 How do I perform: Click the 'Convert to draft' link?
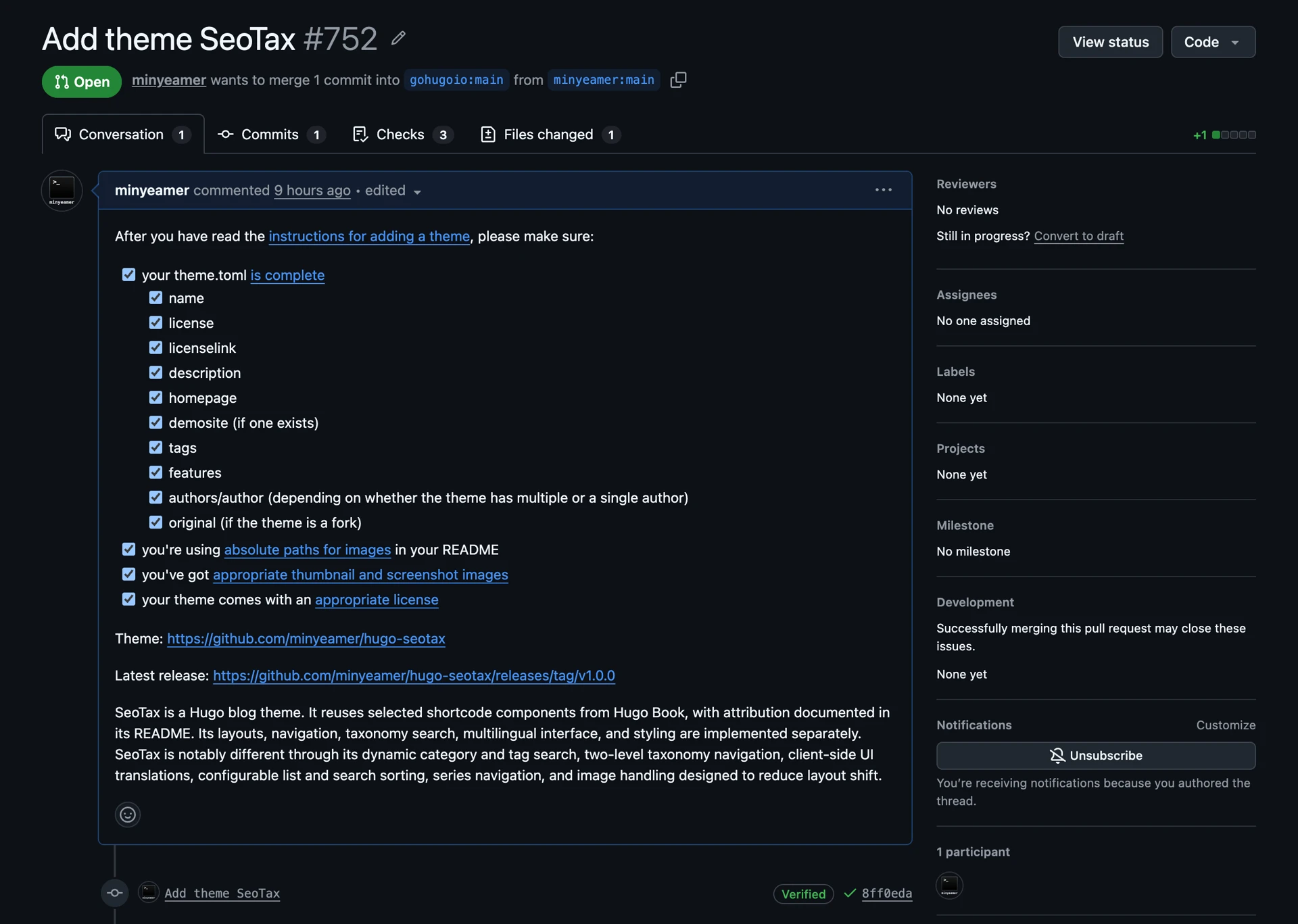[1079, 236]
